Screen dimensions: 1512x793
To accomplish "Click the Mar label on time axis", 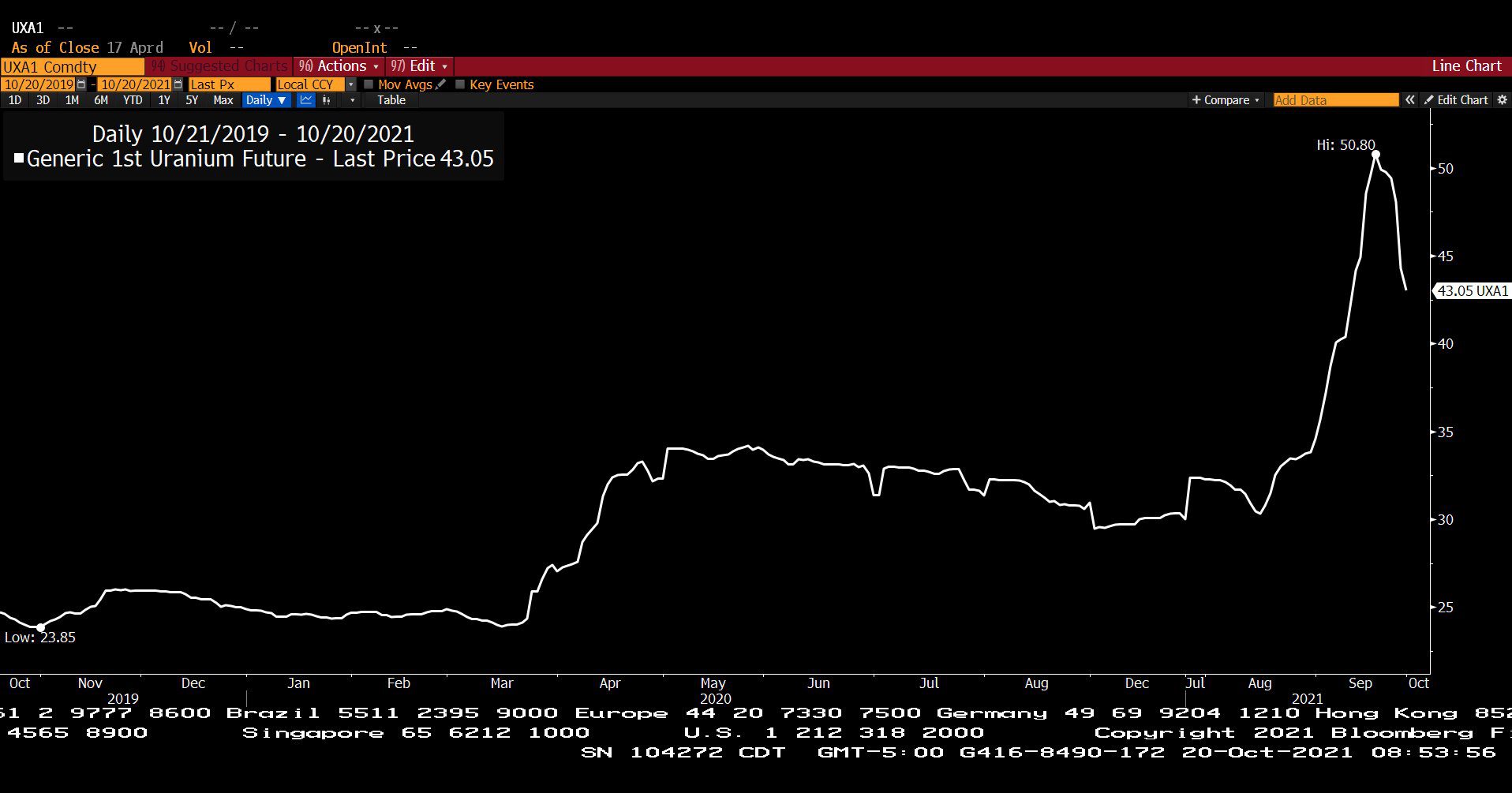I will coord(502,683).
